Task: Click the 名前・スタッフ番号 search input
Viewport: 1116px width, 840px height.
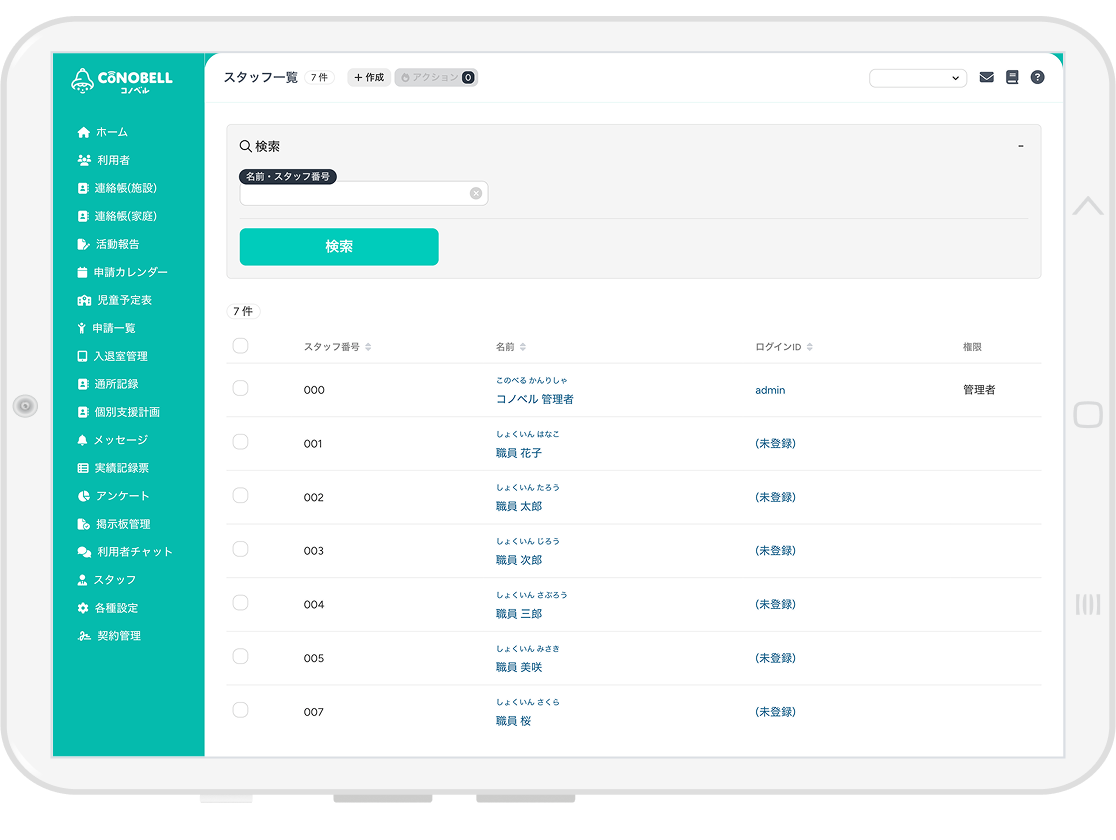Action: coord(354,194)
